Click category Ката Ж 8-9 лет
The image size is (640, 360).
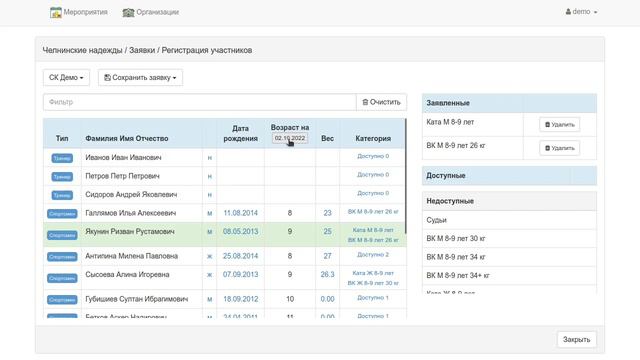[x=373, y=273]
